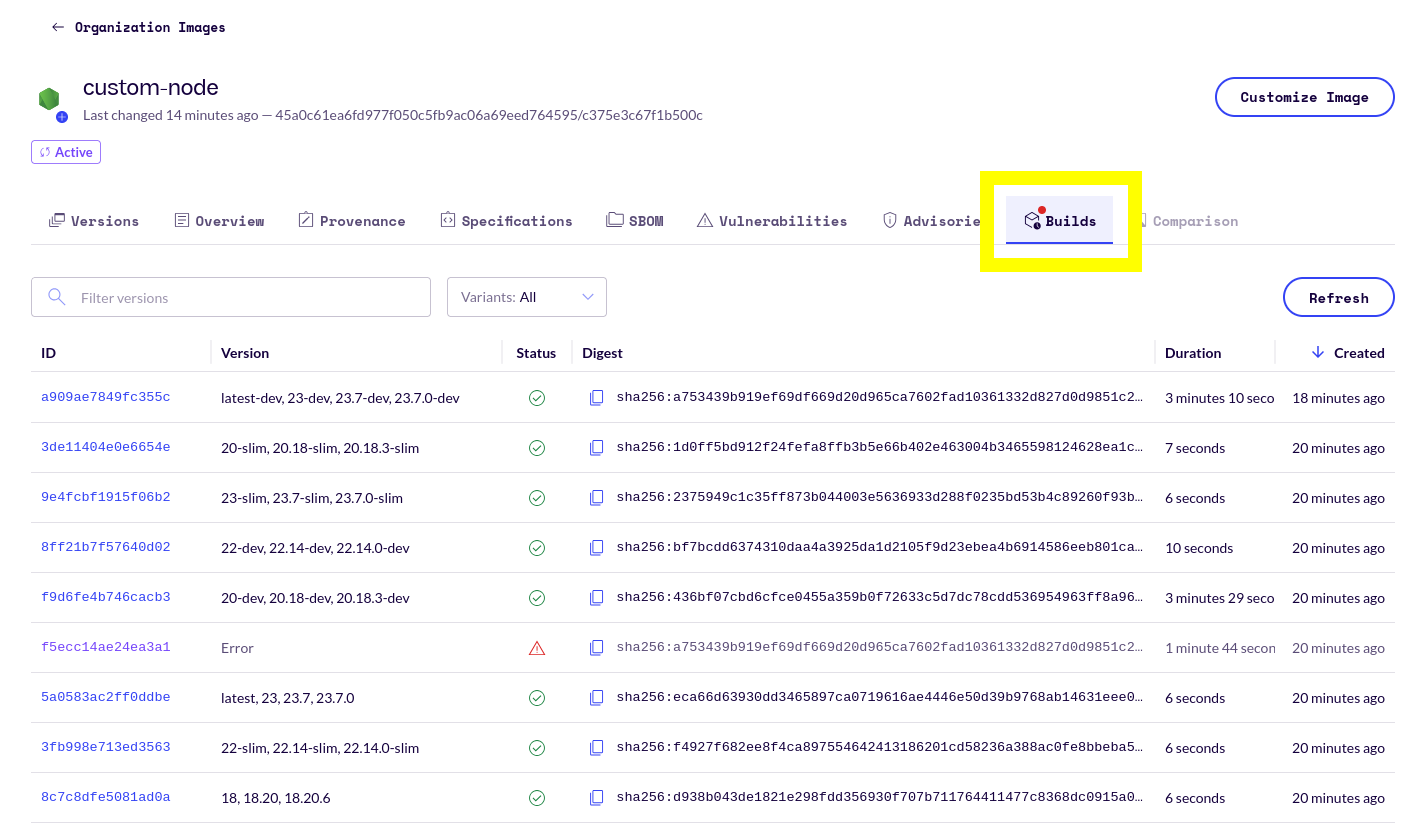Click the green custom-node image icon
Screen dimensions: 1423x828
point(49,100)
